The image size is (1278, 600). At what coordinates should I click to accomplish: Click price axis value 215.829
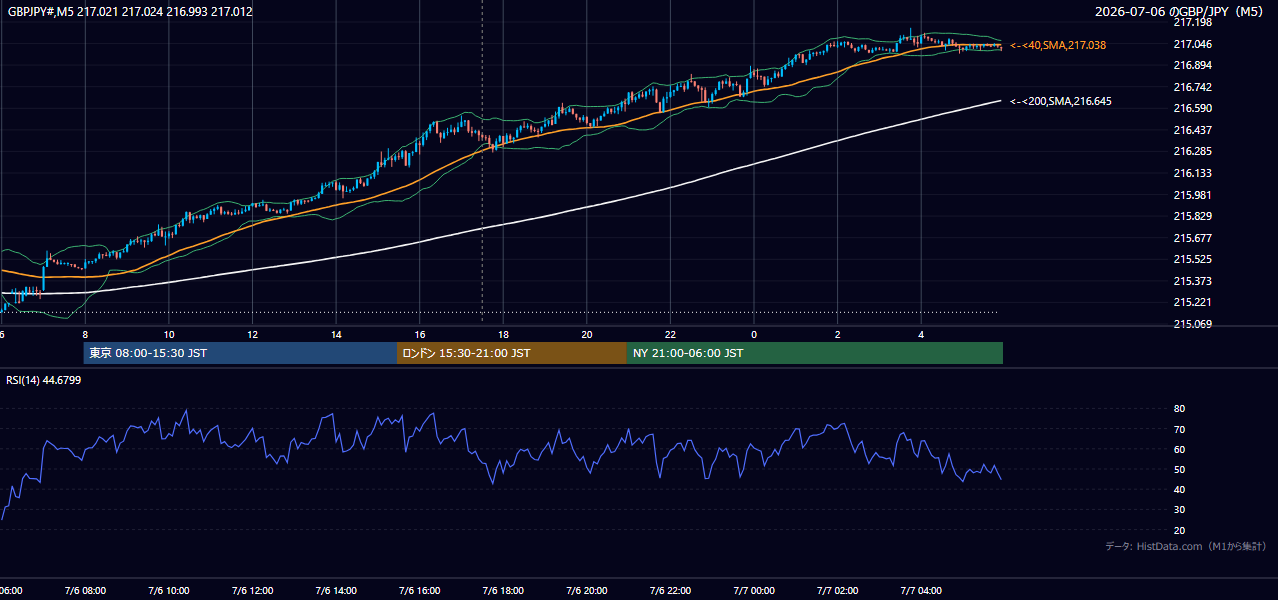pos(1192,216)
